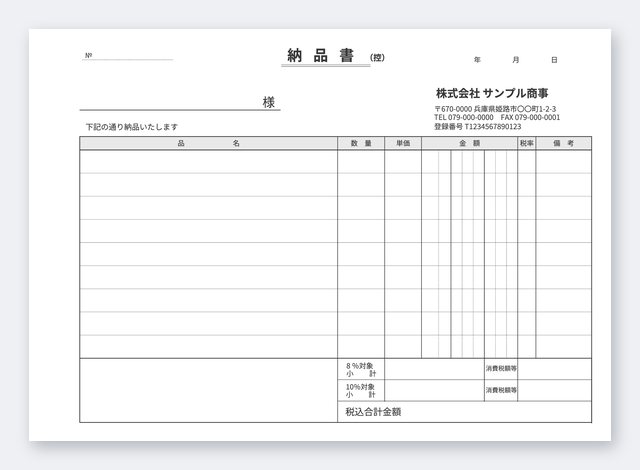Viewport: 640px width, 470px height.
Task: Click the customer name line before 様
Action: pos(171,102)
